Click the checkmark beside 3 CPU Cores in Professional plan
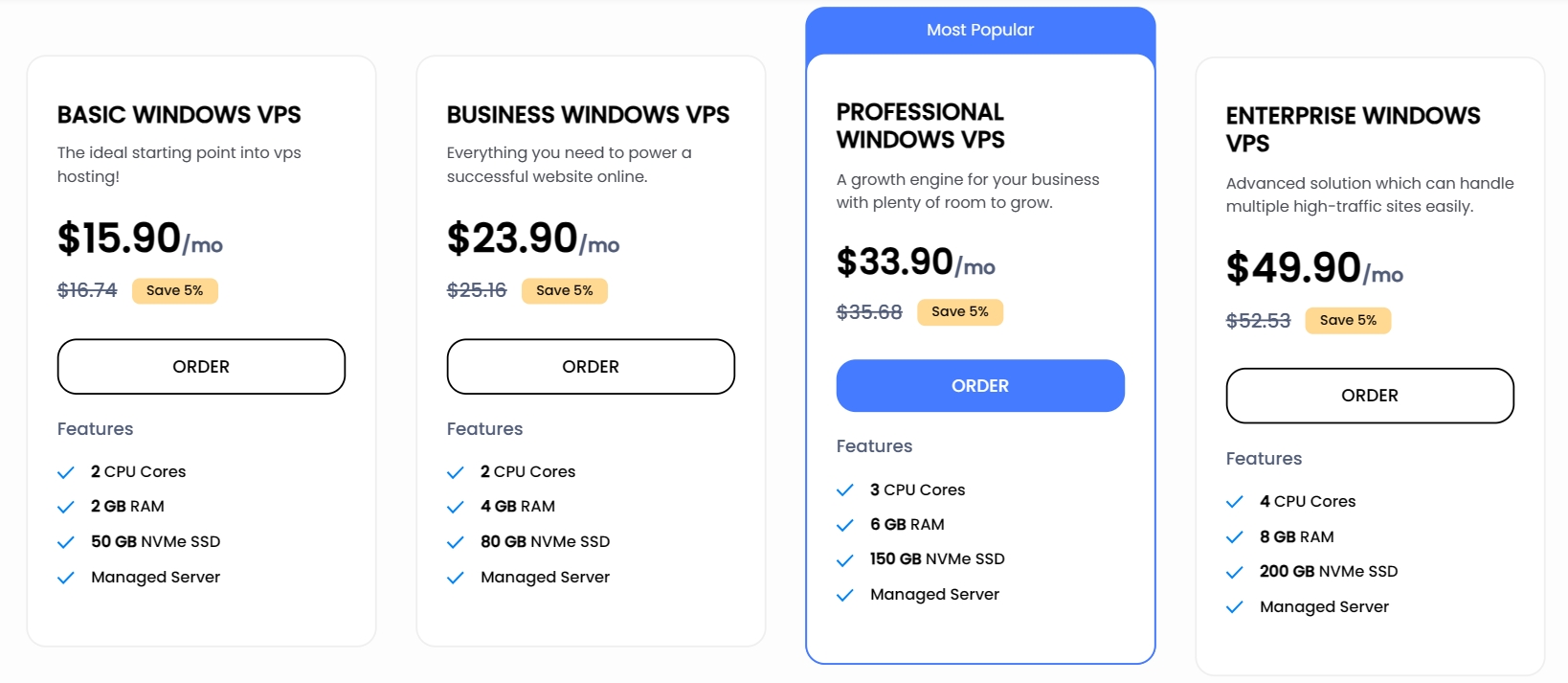1568x683 pixels. (846, 489)
